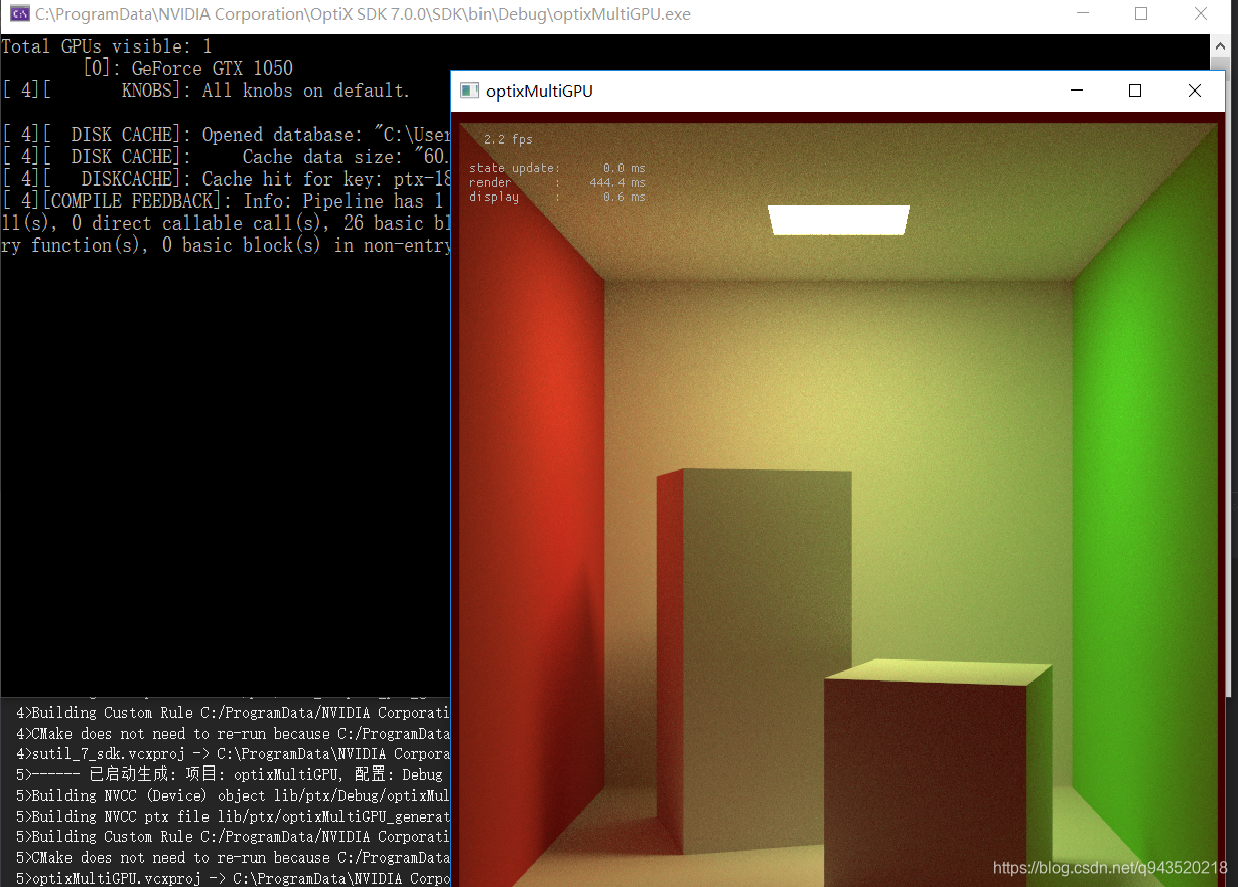Click the ceiling light in the render view
The width and height of the screenshot is (1238, 887).
click(838, 218)
